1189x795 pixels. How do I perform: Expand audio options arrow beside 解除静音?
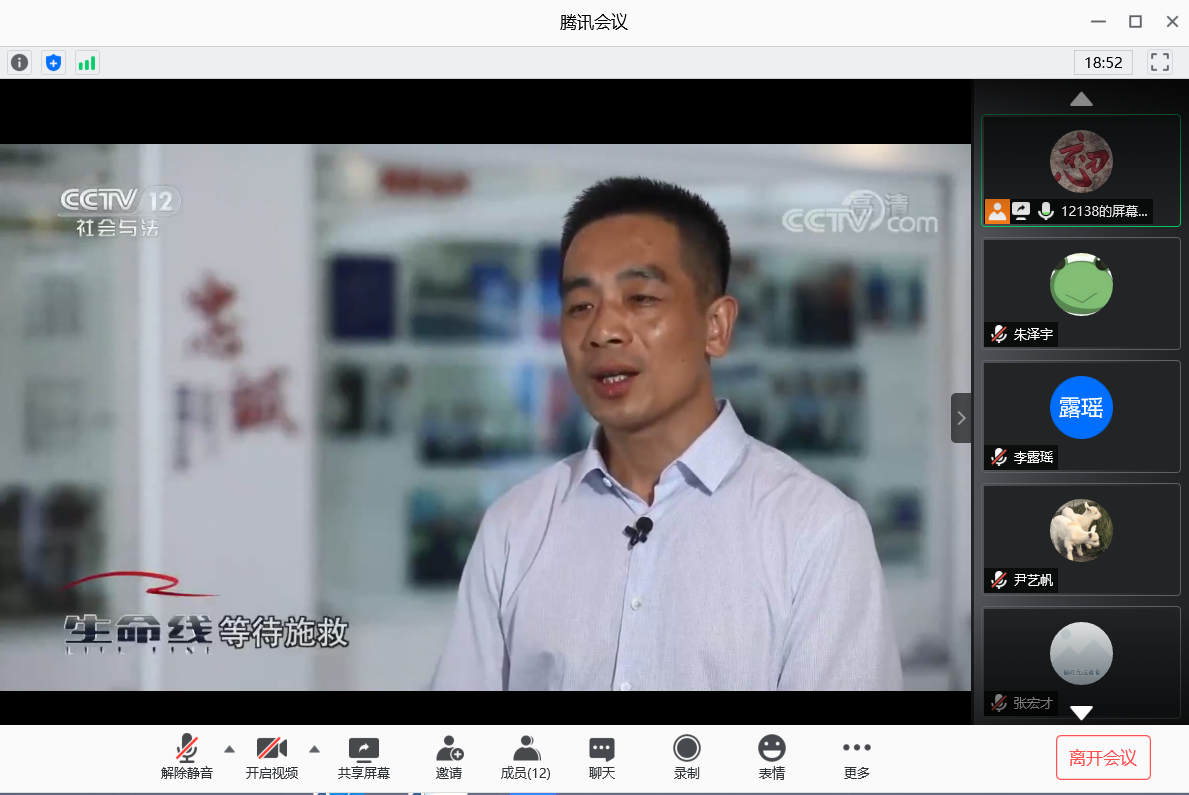pyautogui.click(x=229, y=749)
